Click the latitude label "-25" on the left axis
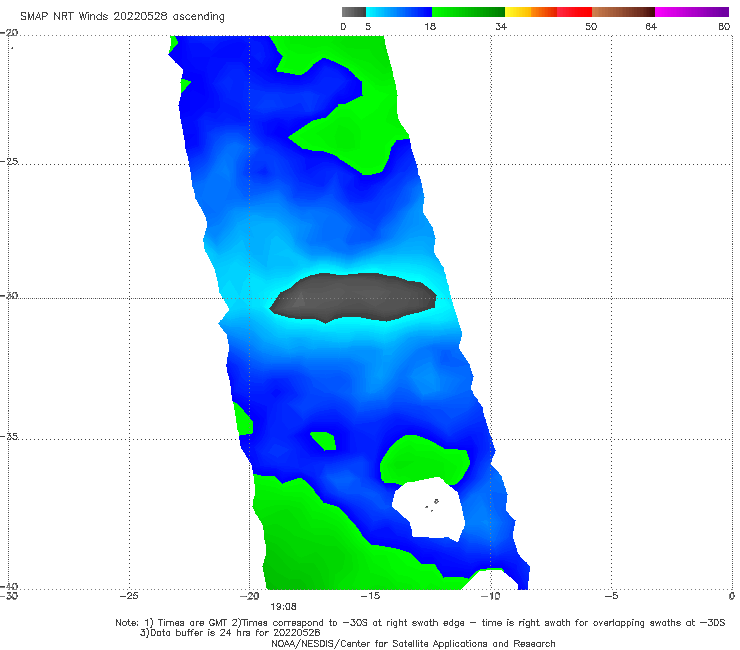Image resolution: width=740 pixels, height=650 pixels. point(9,161)
